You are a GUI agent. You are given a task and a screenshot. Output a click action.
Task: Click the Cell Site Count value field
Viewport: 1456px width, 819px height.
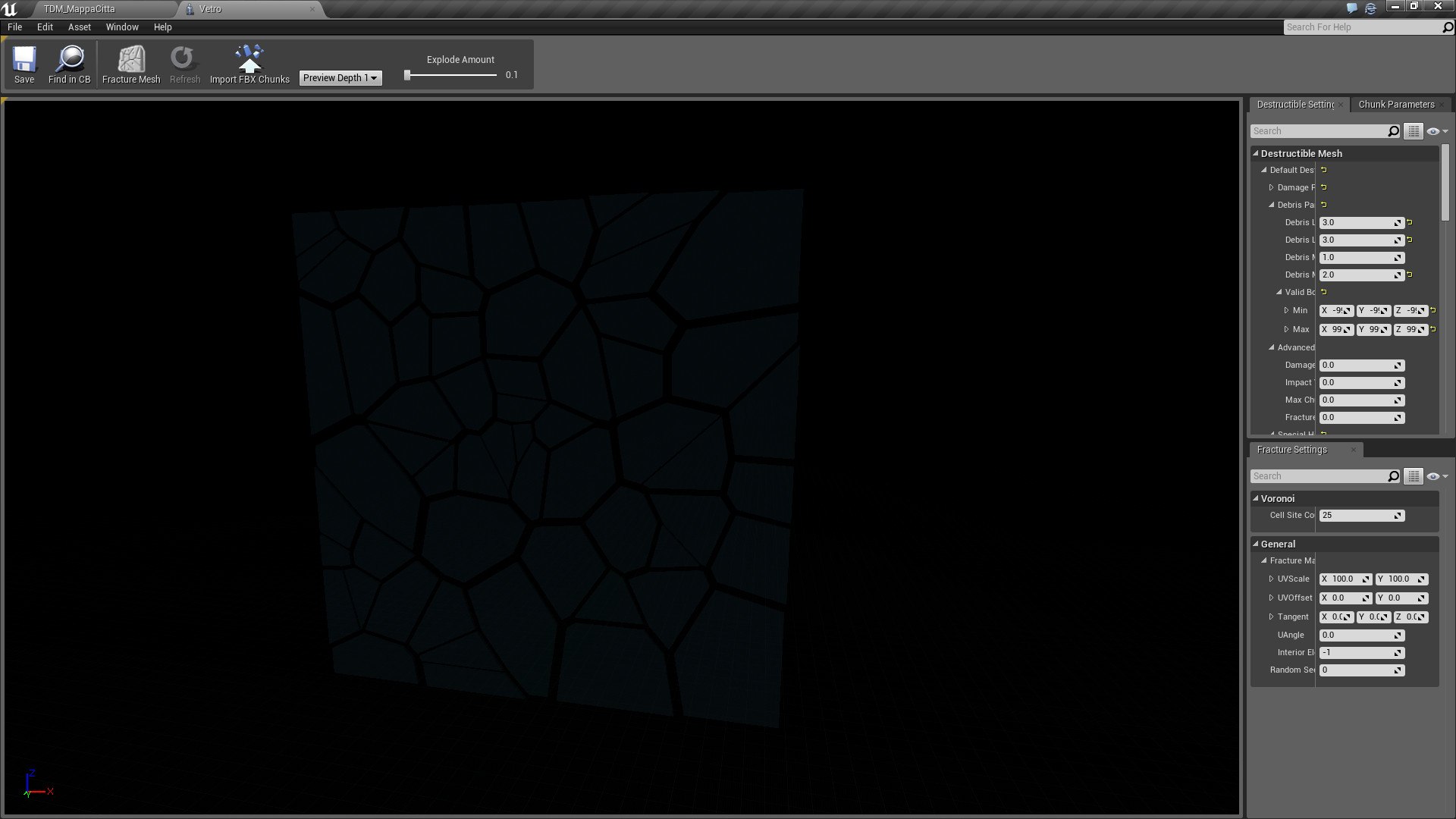pyautogui.click(x=1362, y=516)
